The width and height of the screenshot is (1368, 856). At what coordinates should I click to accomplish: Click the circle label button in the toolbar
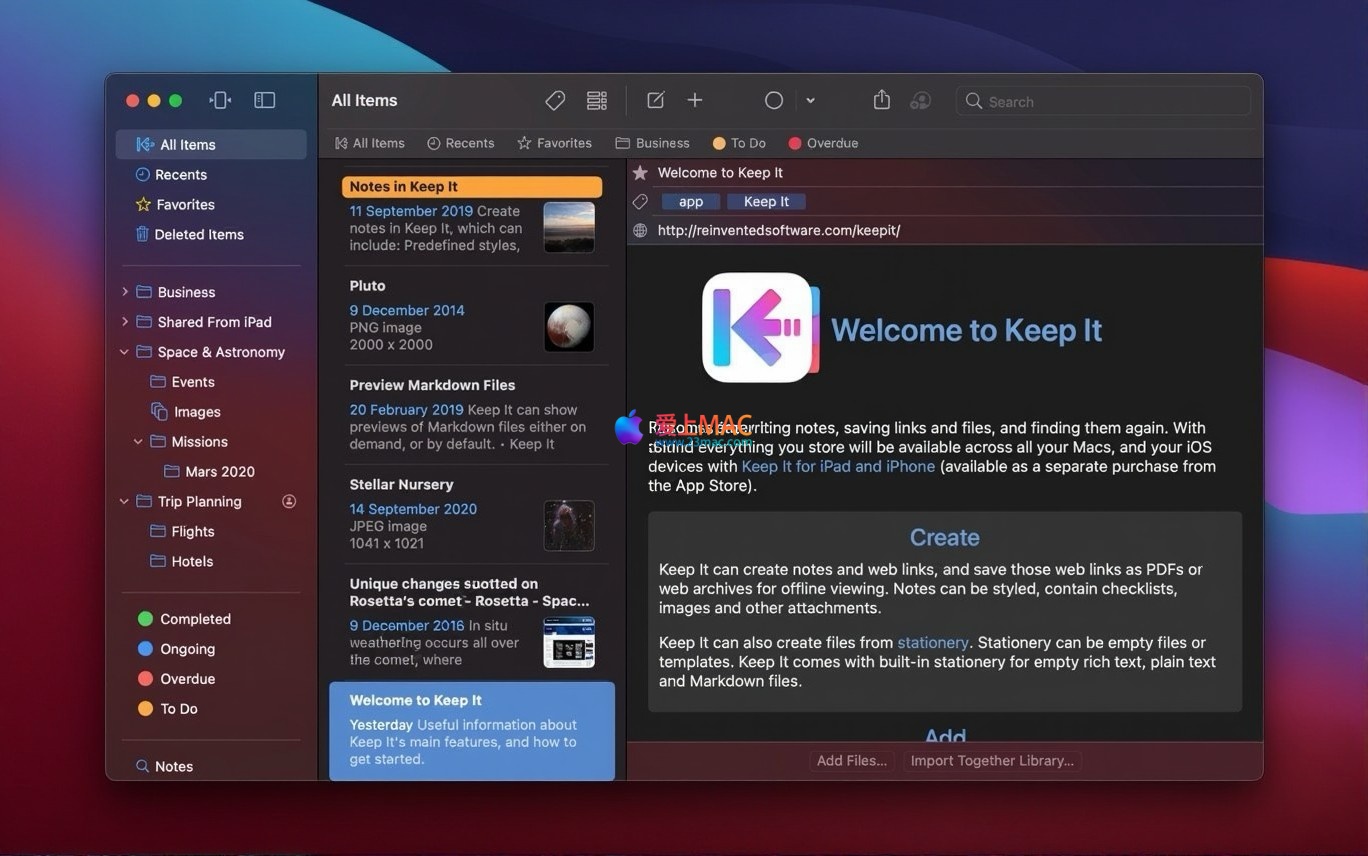(x=774, y=101)
